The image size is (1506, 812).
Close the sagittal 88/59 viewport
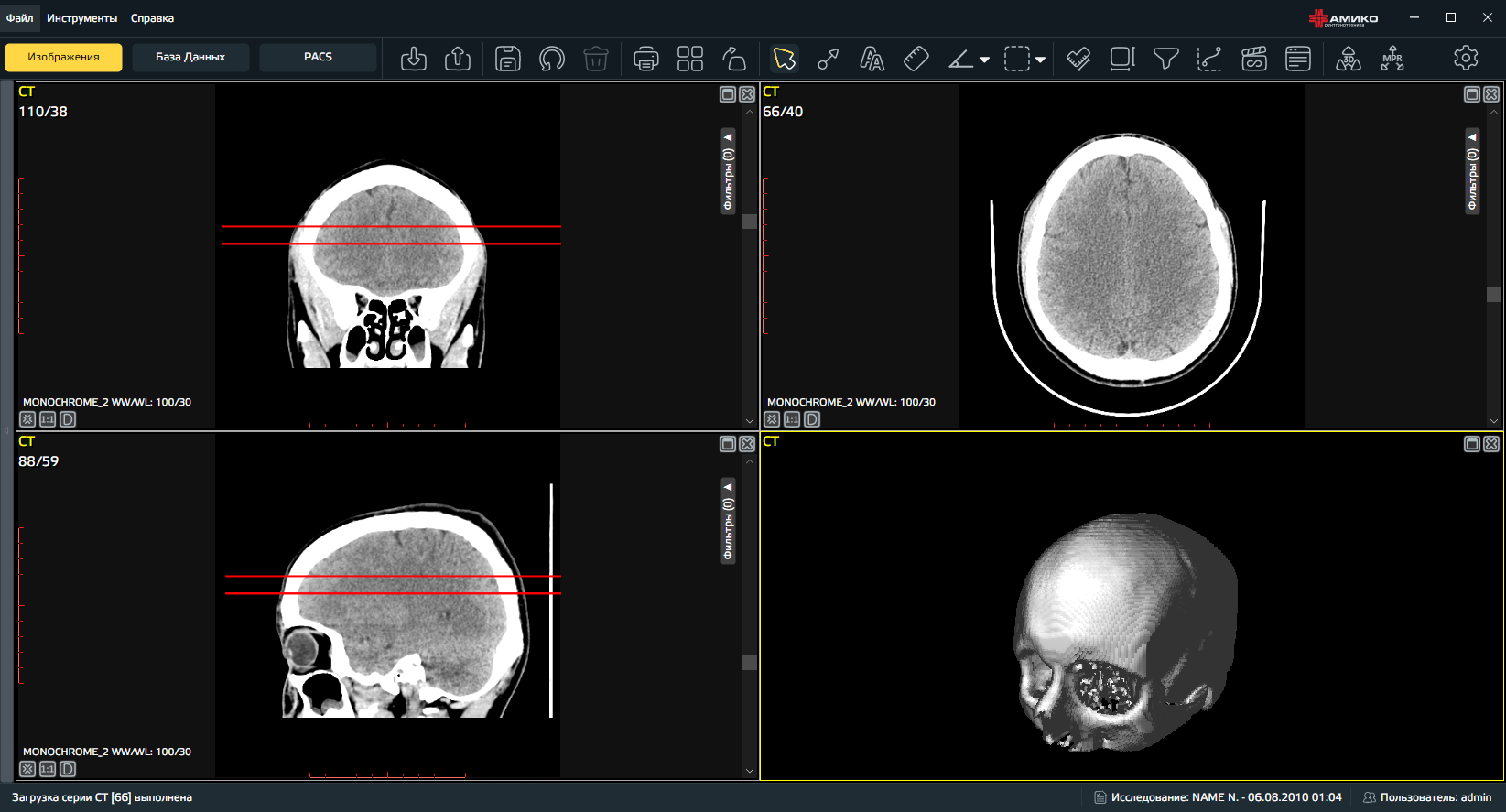click(x=747, y=444)
